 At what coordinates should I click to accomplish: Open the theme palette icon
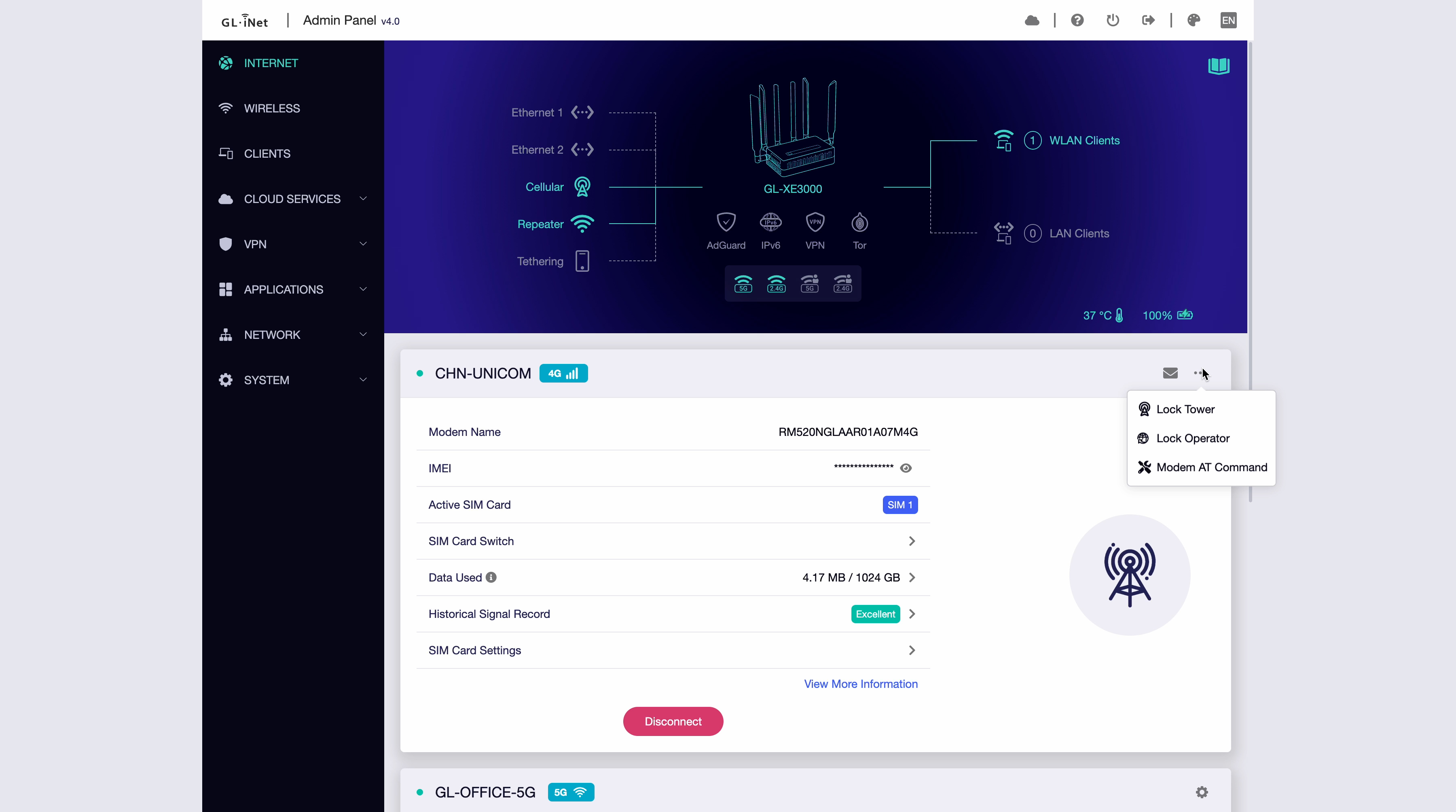tap(1194, 20)
